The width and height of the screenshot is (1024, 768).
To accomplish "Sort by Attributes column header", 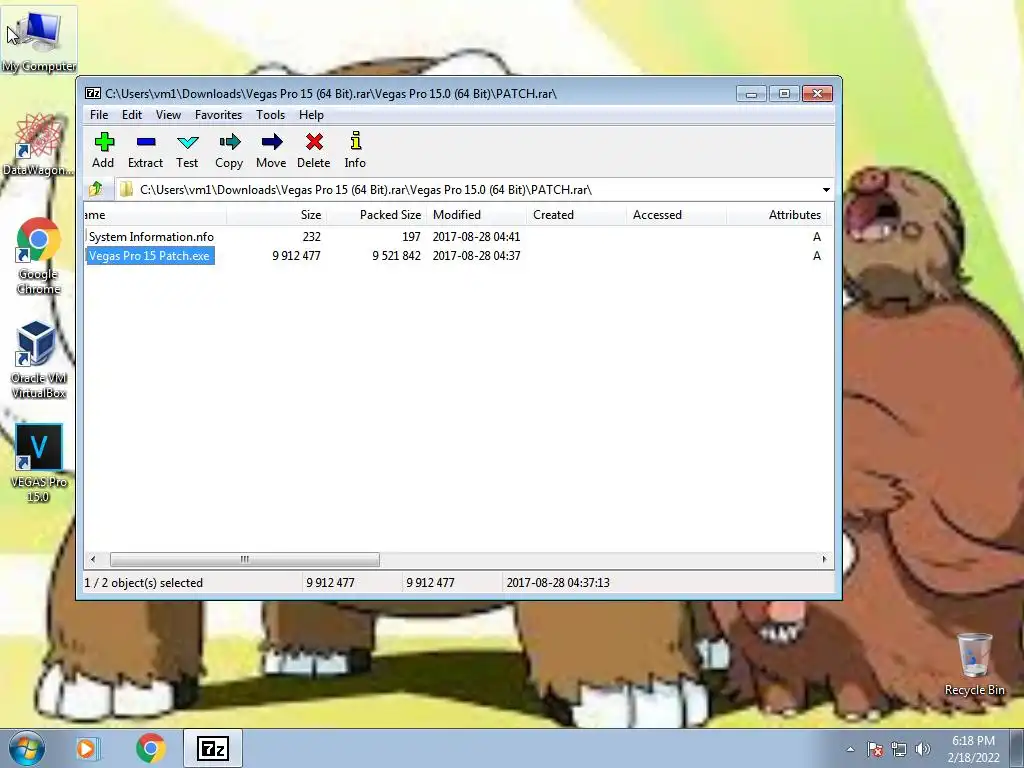I will (x=776, y=215).
